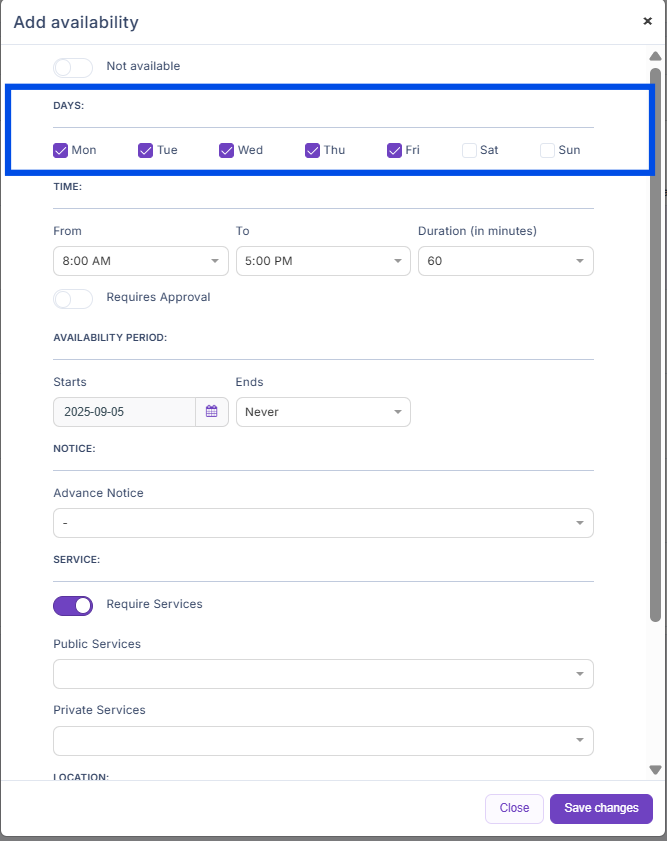Click the calendar icon beside Starts date
This screenshot has height=841, width=667.
[211, 412]
